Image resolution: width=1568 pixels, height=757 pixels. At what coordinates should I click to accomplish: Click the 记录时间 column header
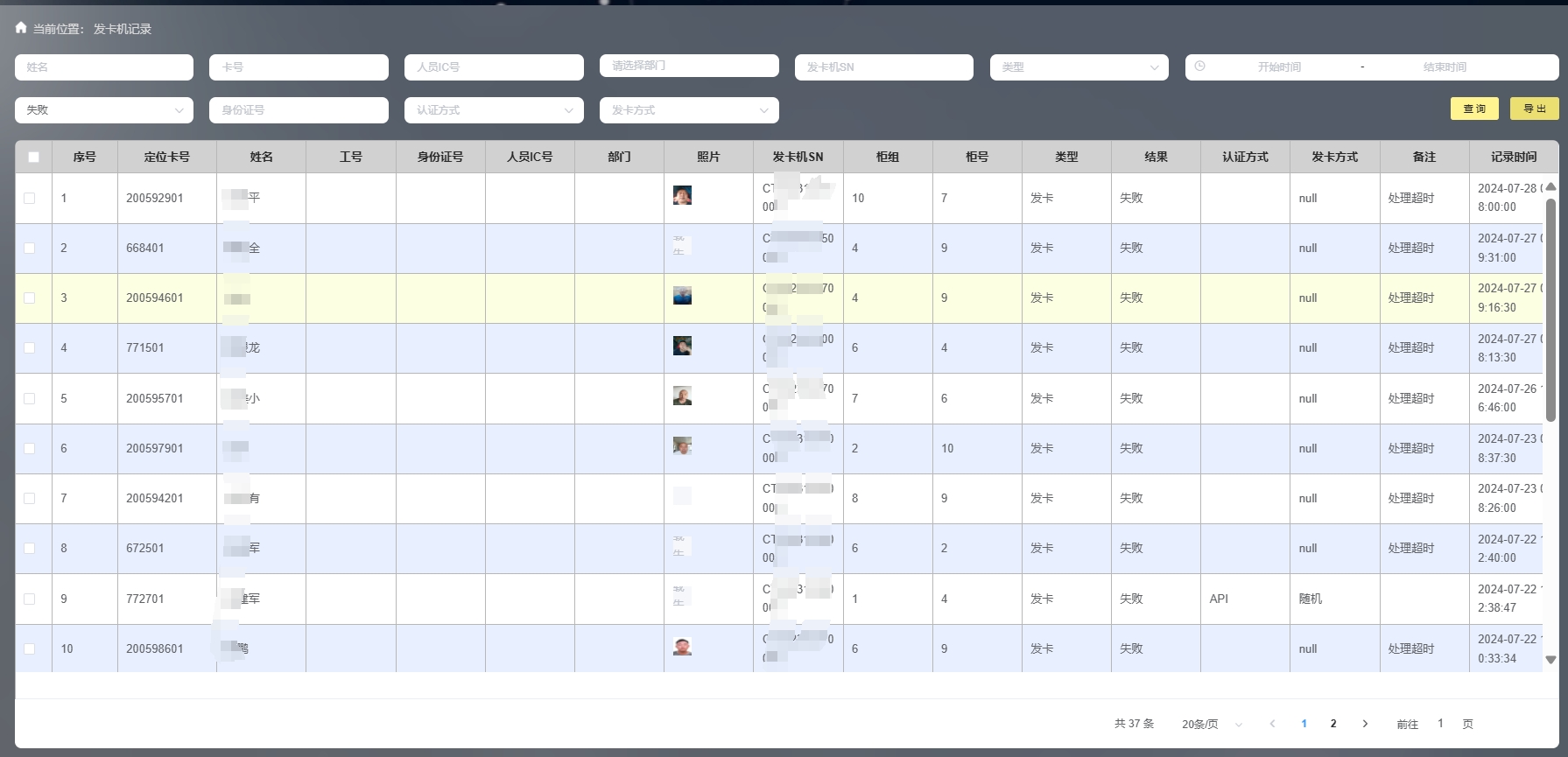(x=1513, y=158)
